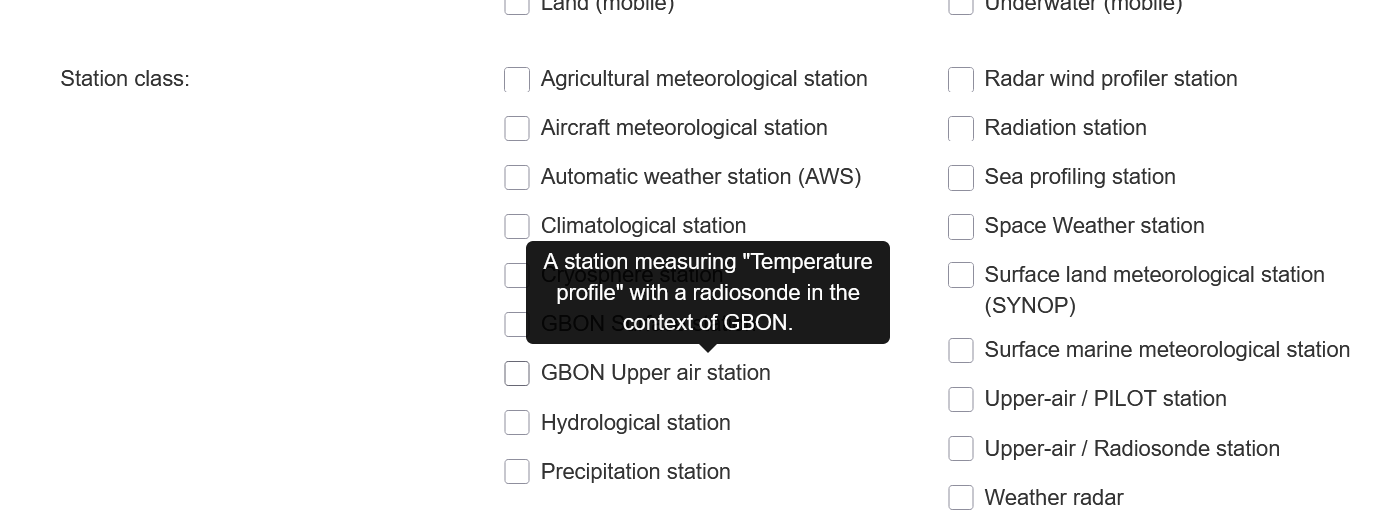The width and height of the screenshot is (1392, 525).
Task: Tick Automatic weather station (AWS)
Action: [x=517, y=177]
